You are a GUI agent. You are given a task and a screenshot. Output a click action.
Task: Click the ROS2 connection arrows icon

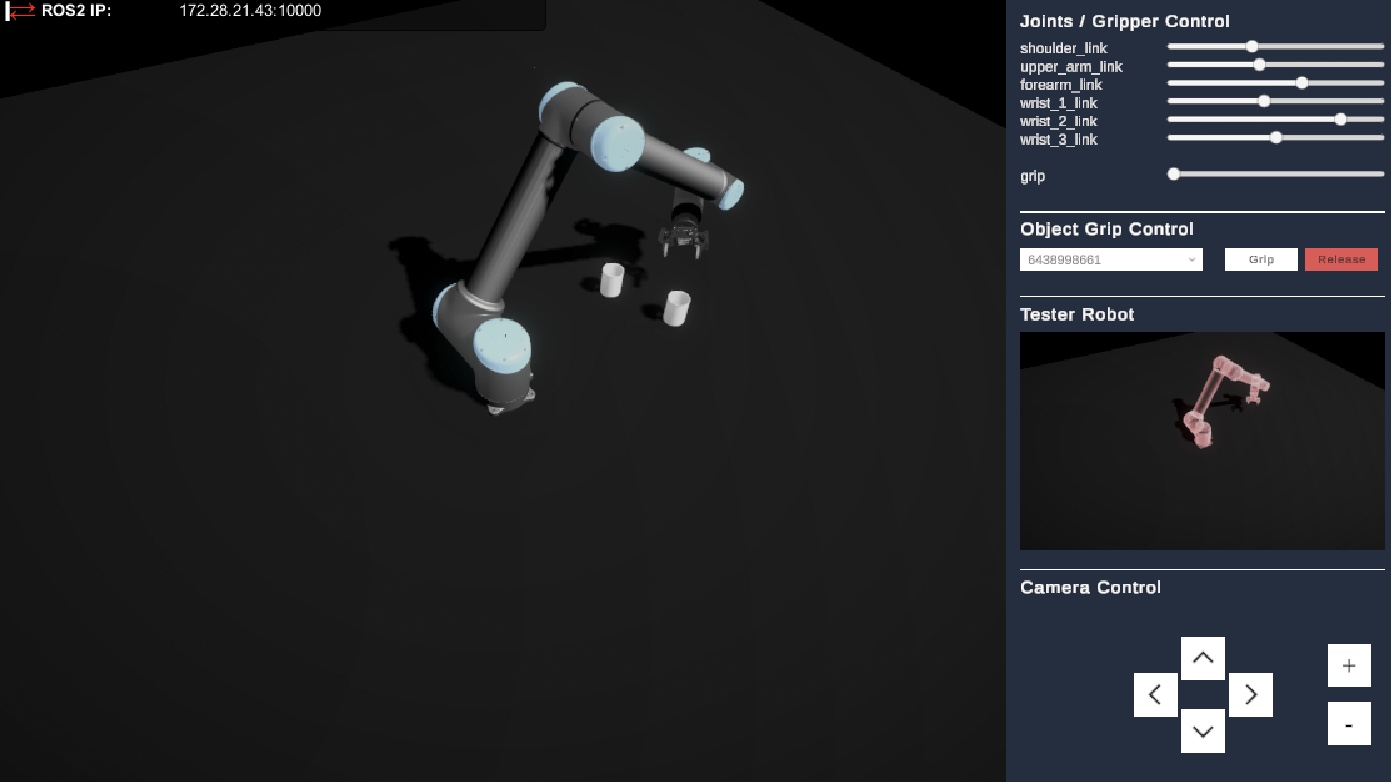click(21, 12)
